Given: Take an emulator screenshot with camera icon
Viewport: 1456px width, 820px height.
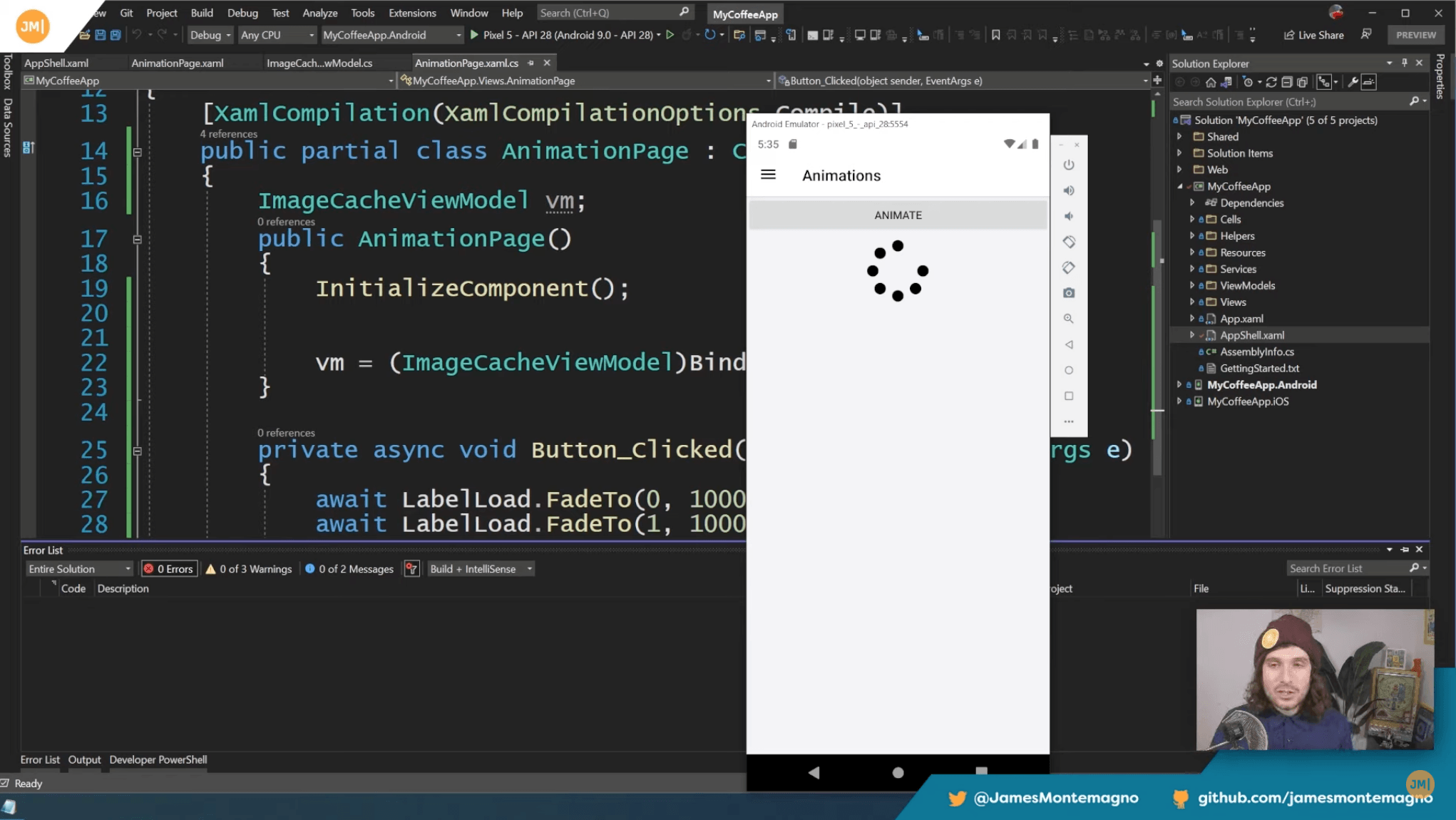Looking at the screenshot, I should [x=1069, y=293].
